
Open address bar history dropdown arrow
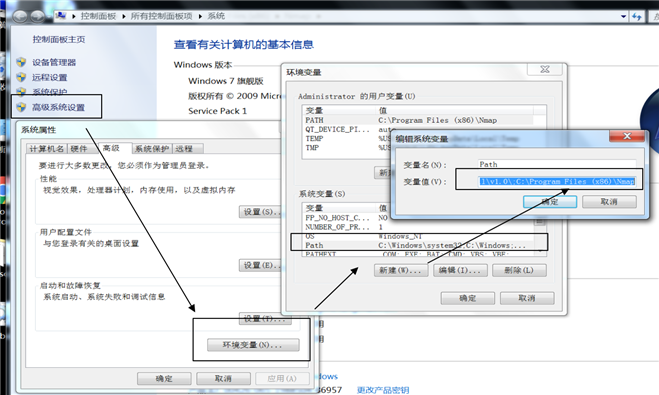(623, 16)
